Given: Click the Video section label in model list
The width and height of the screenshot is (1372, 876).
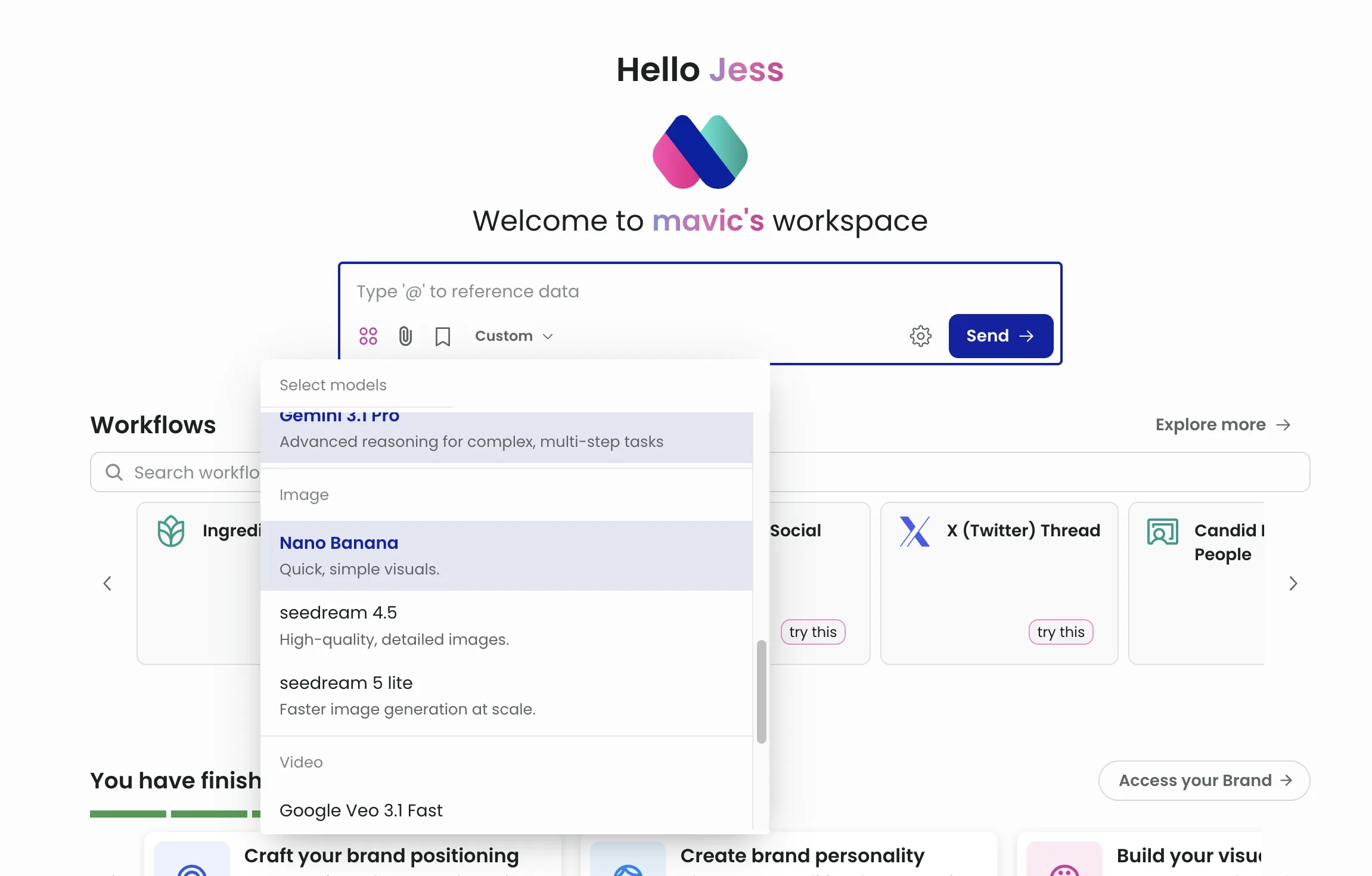Looking at the screenshot, I should (x=301, y=763).
